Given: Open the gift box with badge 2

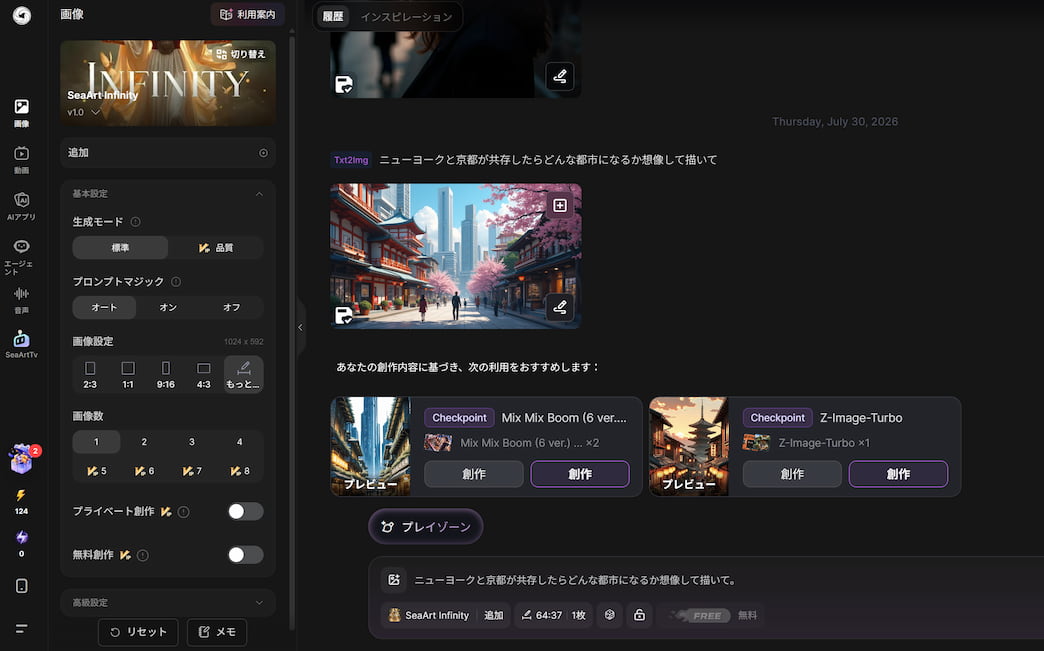Looking at the screenshot, I should point(22,459).
